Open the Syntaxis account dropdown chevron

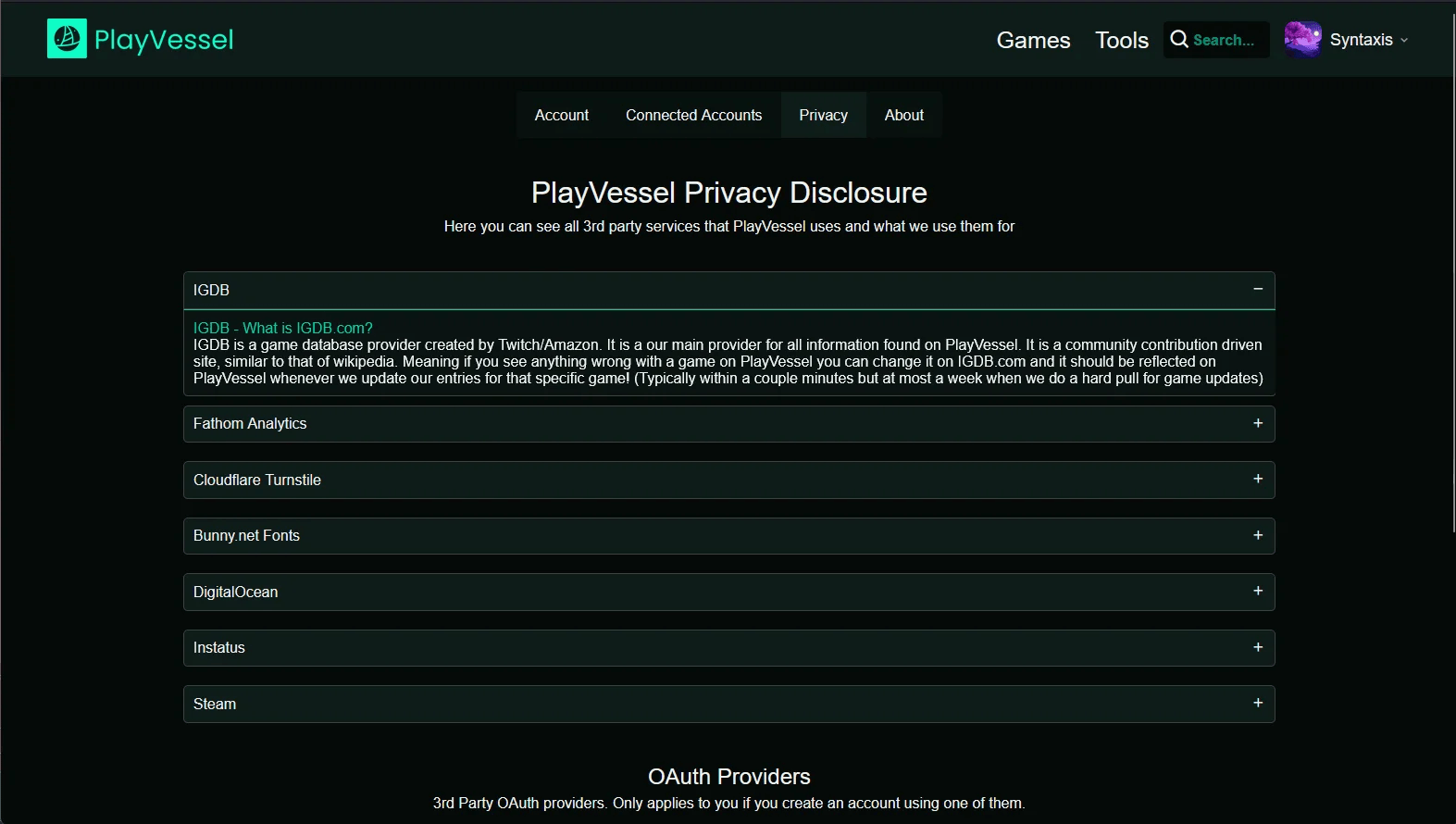1404,40
